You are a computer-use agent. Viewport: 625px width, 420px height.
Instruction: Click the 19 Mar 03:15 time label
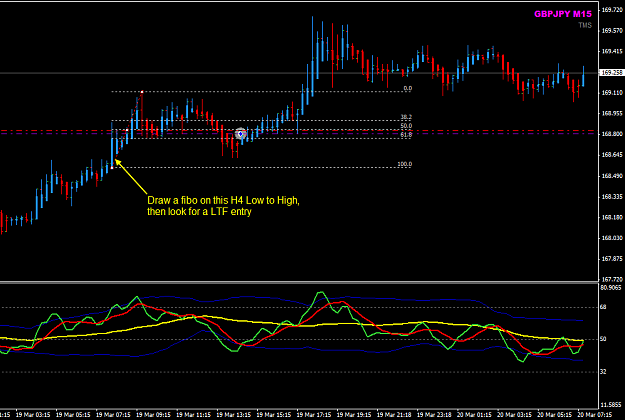tap(33, 414)
